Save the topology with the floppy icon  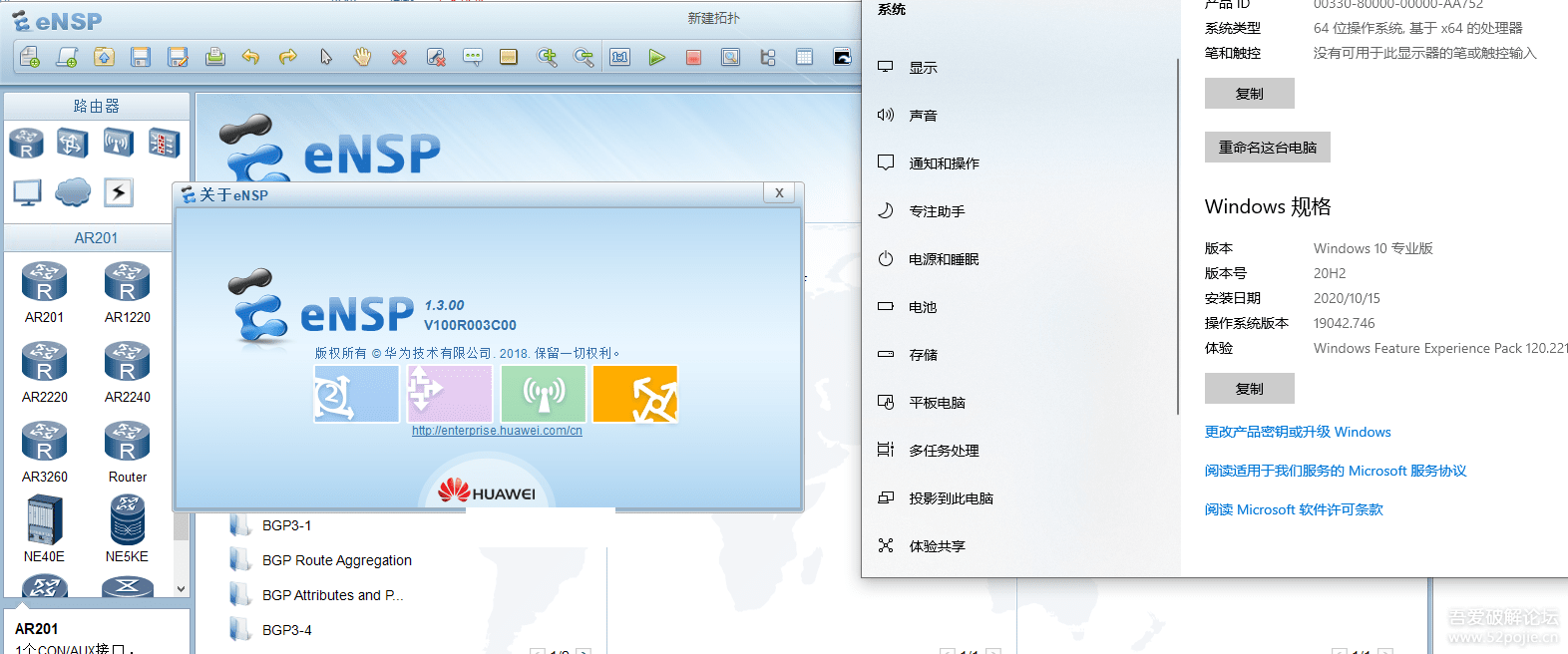coord(141,57)
